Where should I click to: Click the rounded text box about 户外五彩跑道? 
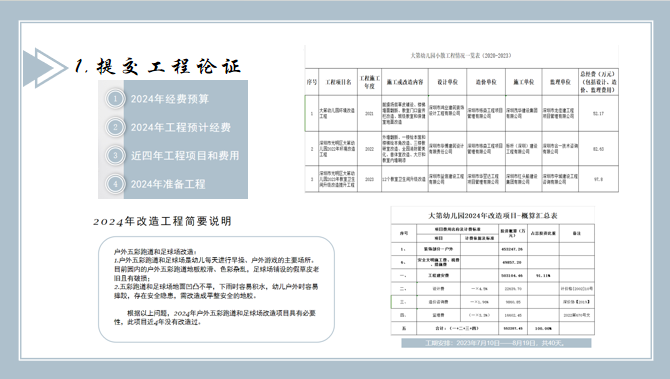(216, 289)
